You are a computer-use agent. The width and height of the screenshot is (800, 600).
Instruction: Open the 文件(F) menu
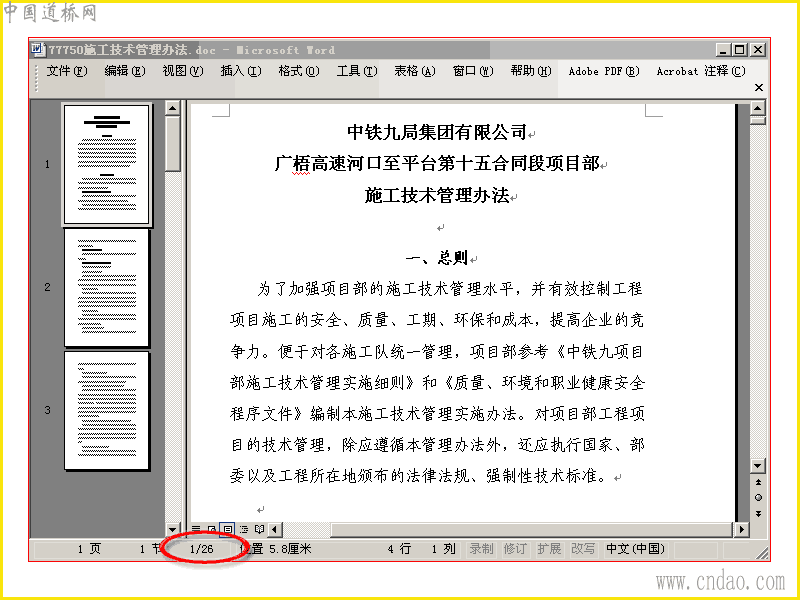(67, 71)
